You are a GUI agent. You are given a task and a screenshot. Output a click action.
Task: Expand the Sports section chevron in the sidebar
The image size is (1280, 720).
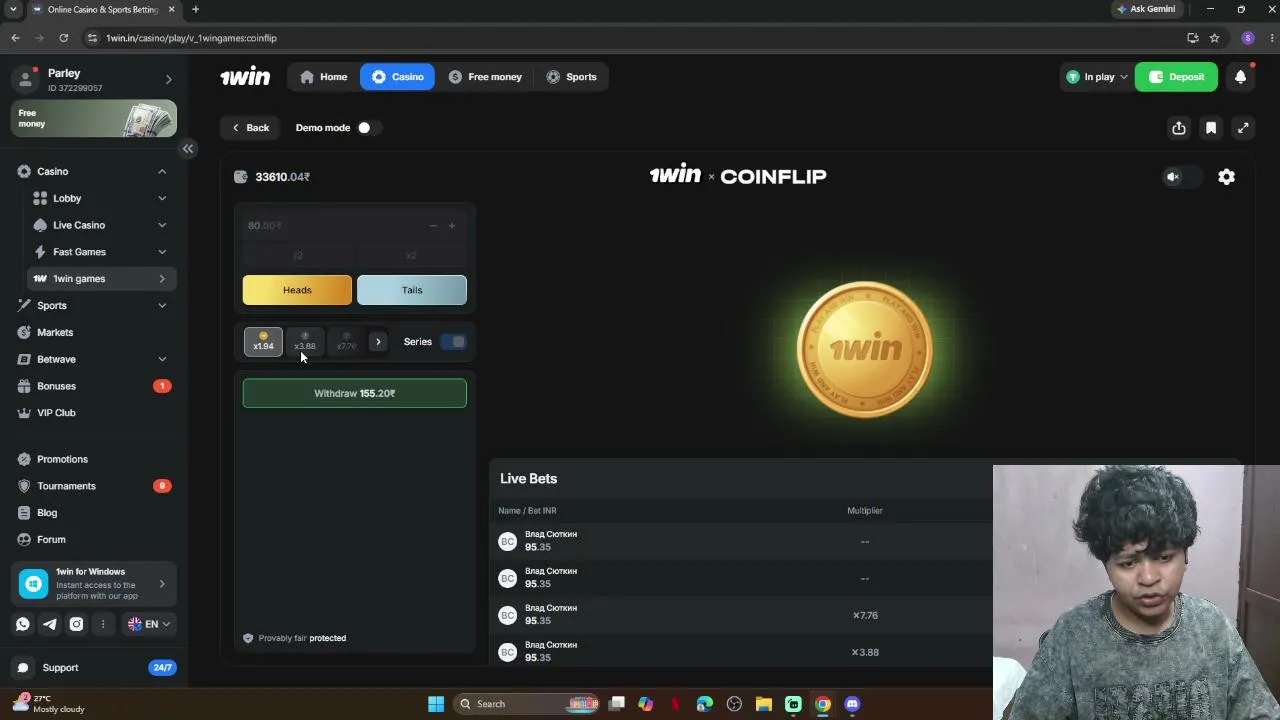click(x=162, y=306)
